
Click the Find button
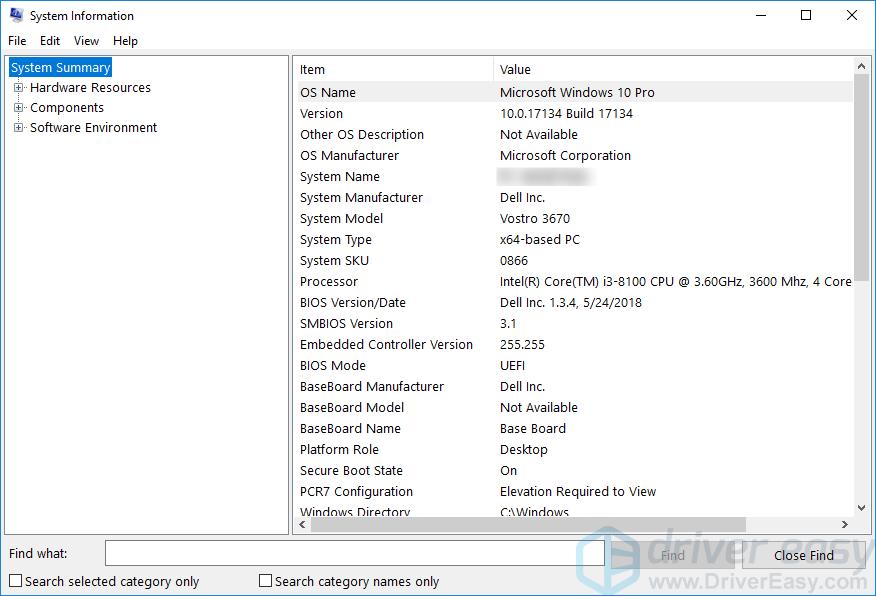[x=673, y=555]
